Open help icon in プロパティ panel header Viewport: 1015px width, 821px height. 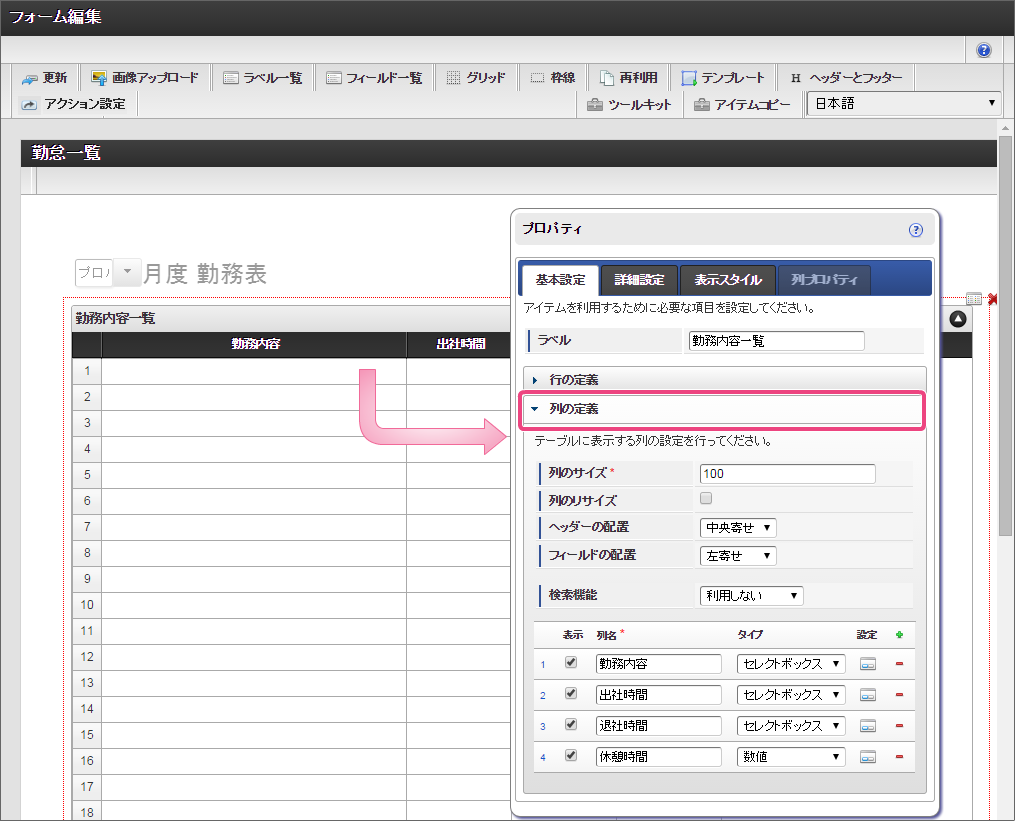pos(915,230)
